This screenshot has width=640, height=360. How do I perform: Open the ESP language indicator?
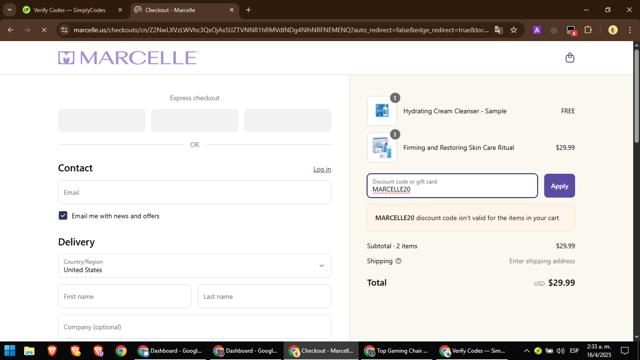[x=574, y=351]
